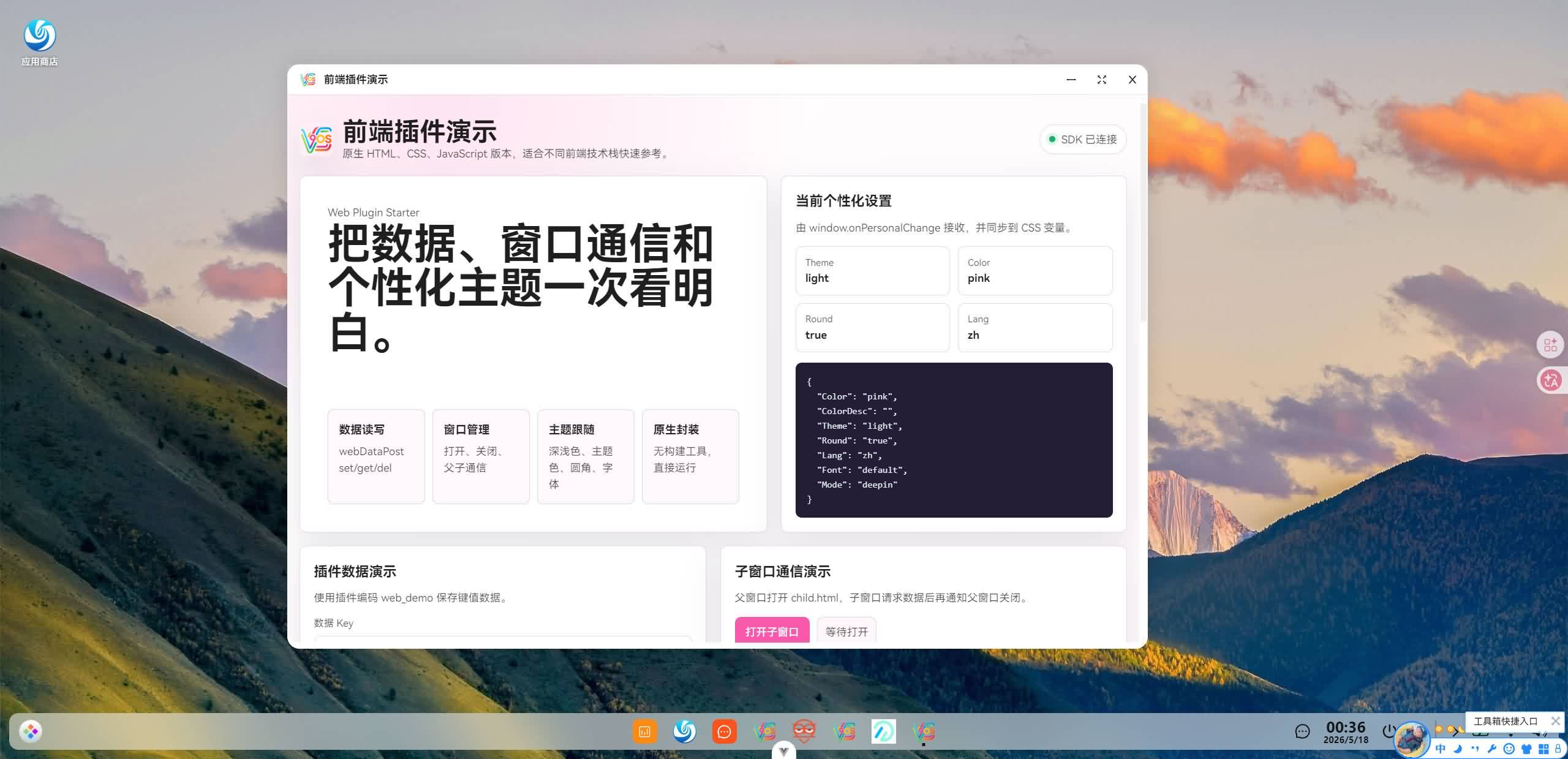Close the 工具箱快捷入口 tooltip
1568x759 pixels.
[x=1555, y=721]
